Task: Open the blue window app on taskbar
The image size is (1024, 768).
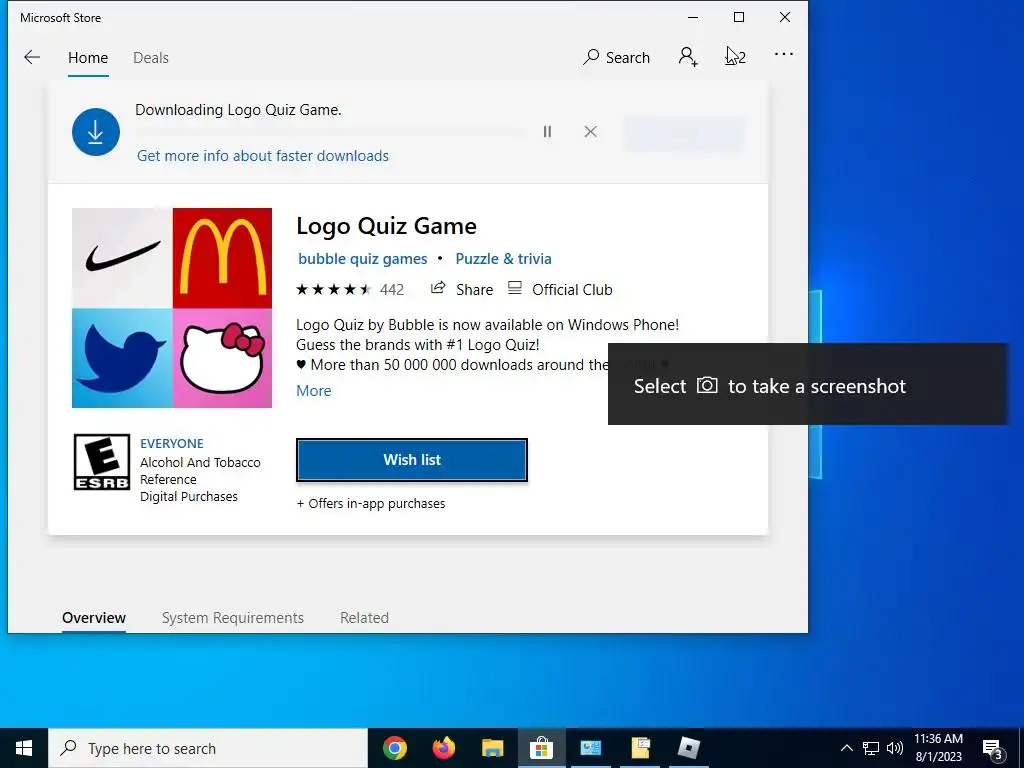Action: click(590, 748)
